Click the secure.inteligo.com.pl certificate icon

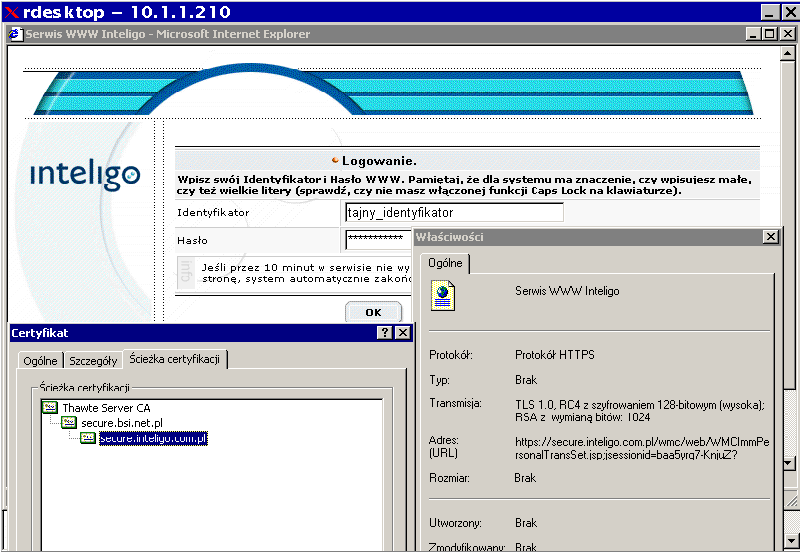(88, 438)
